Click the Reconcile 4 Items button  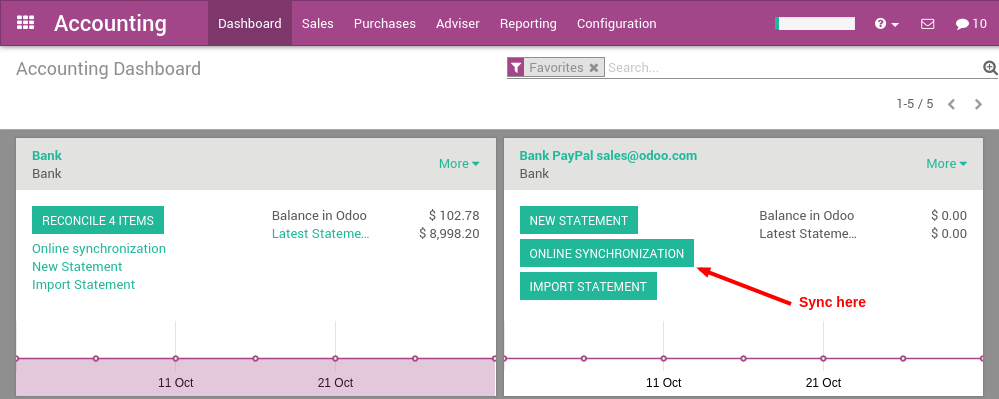[98, 220]
